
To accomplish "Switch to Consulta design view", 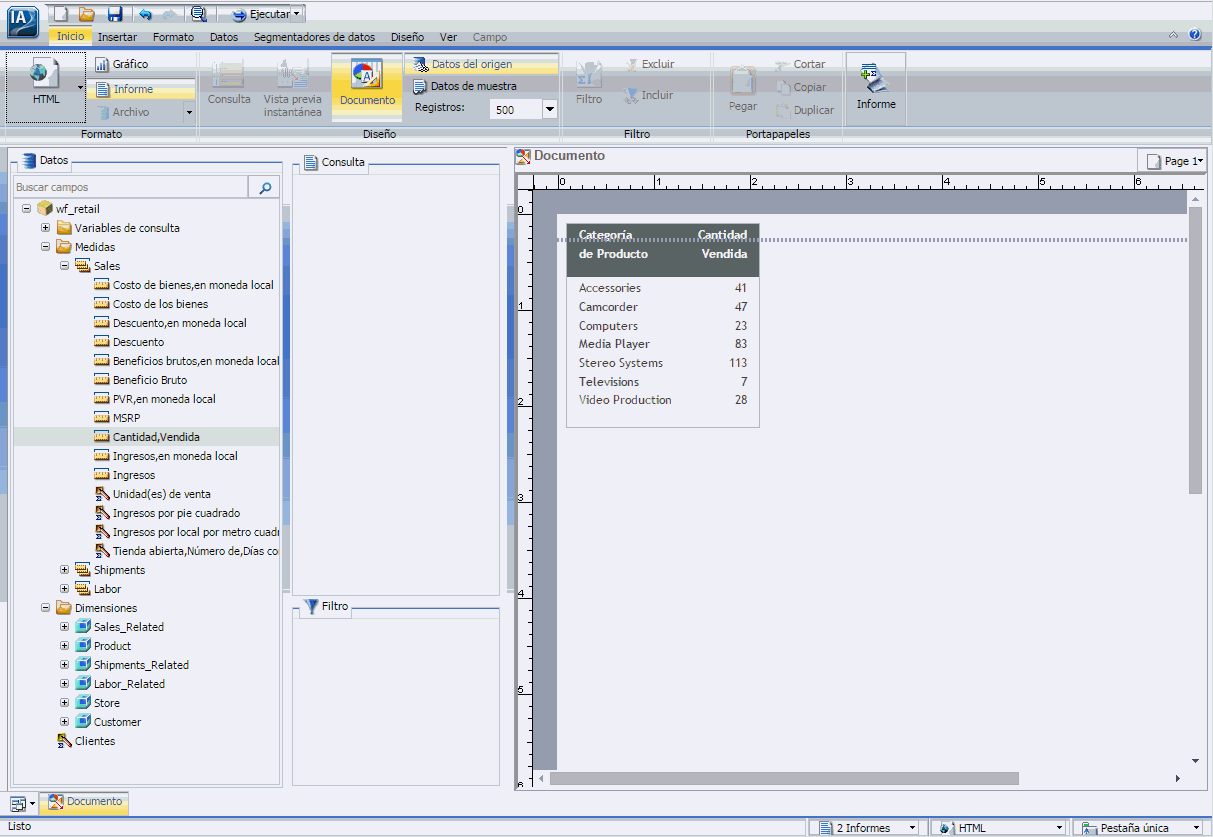I will point(229,84).
